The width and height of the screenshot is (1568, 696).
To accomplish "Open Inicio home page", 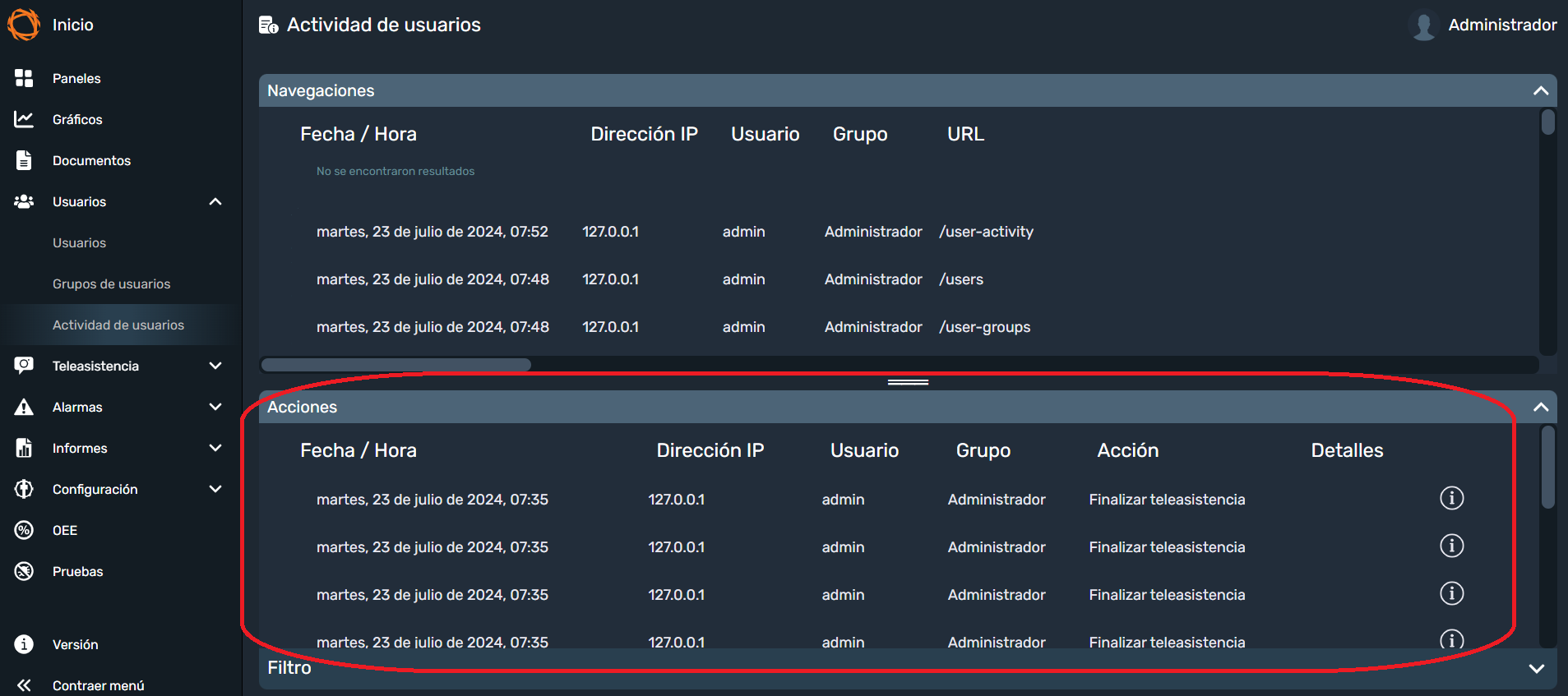I will click(73, 25).
